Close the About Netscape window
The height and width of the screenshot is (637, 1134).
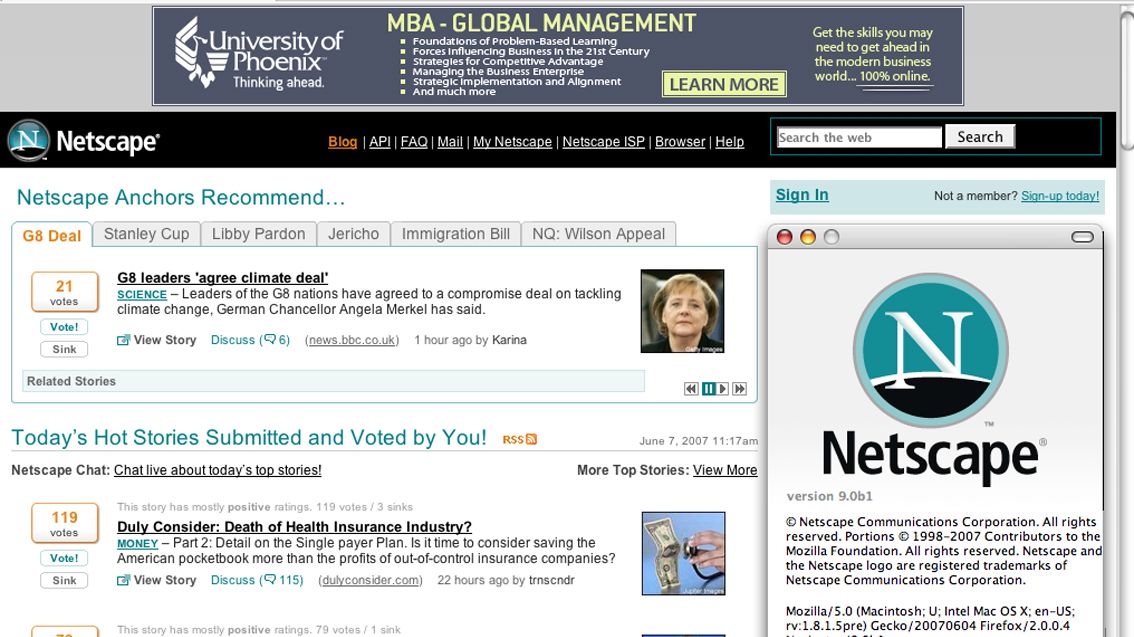click(785, 237)
